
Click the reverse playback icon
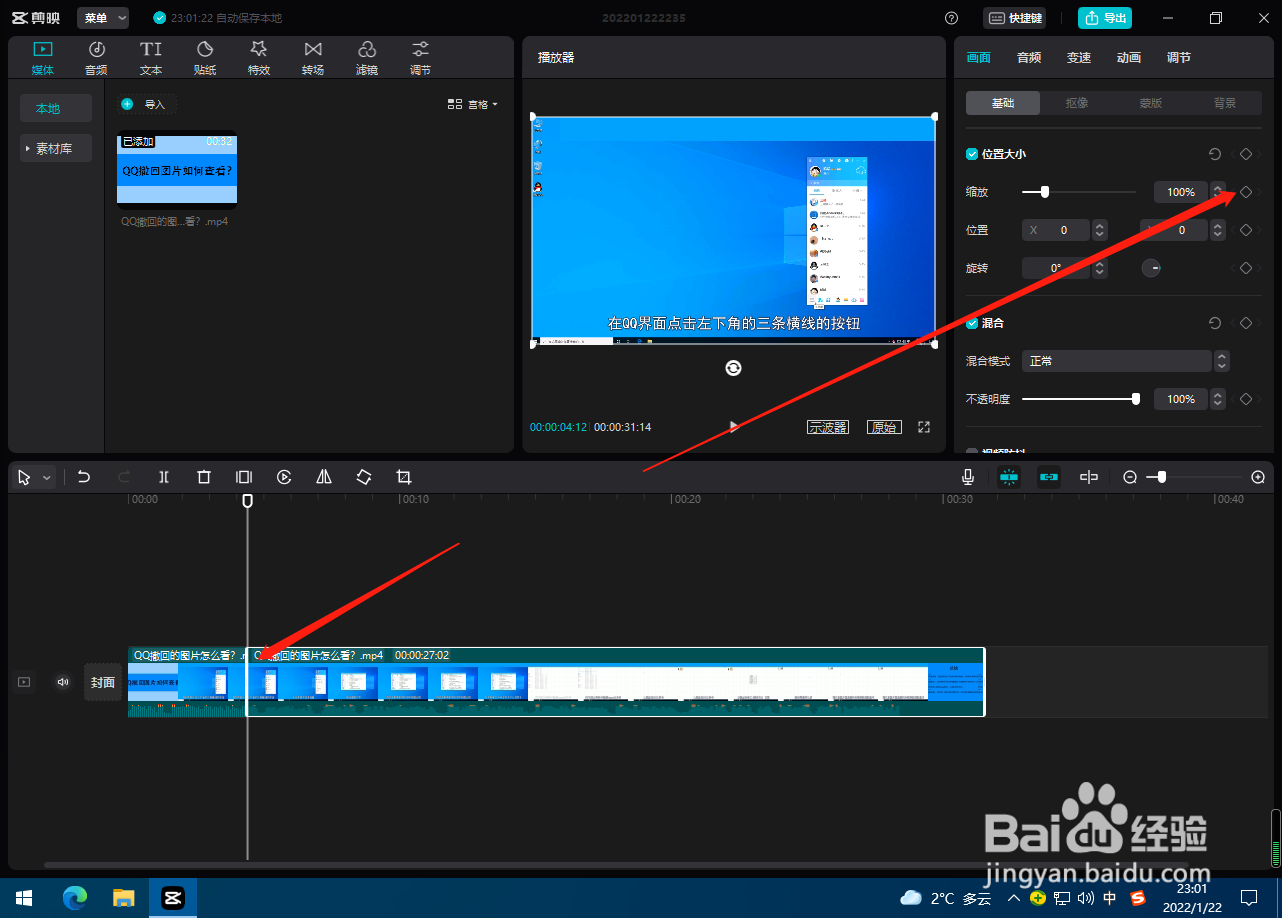(x=284, y=477)
